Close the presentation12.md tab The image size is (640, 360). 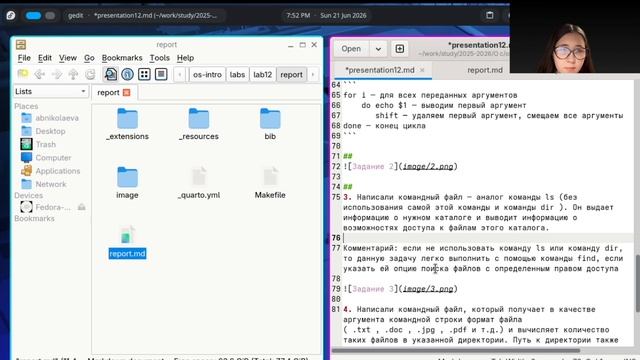pos(422,70)
